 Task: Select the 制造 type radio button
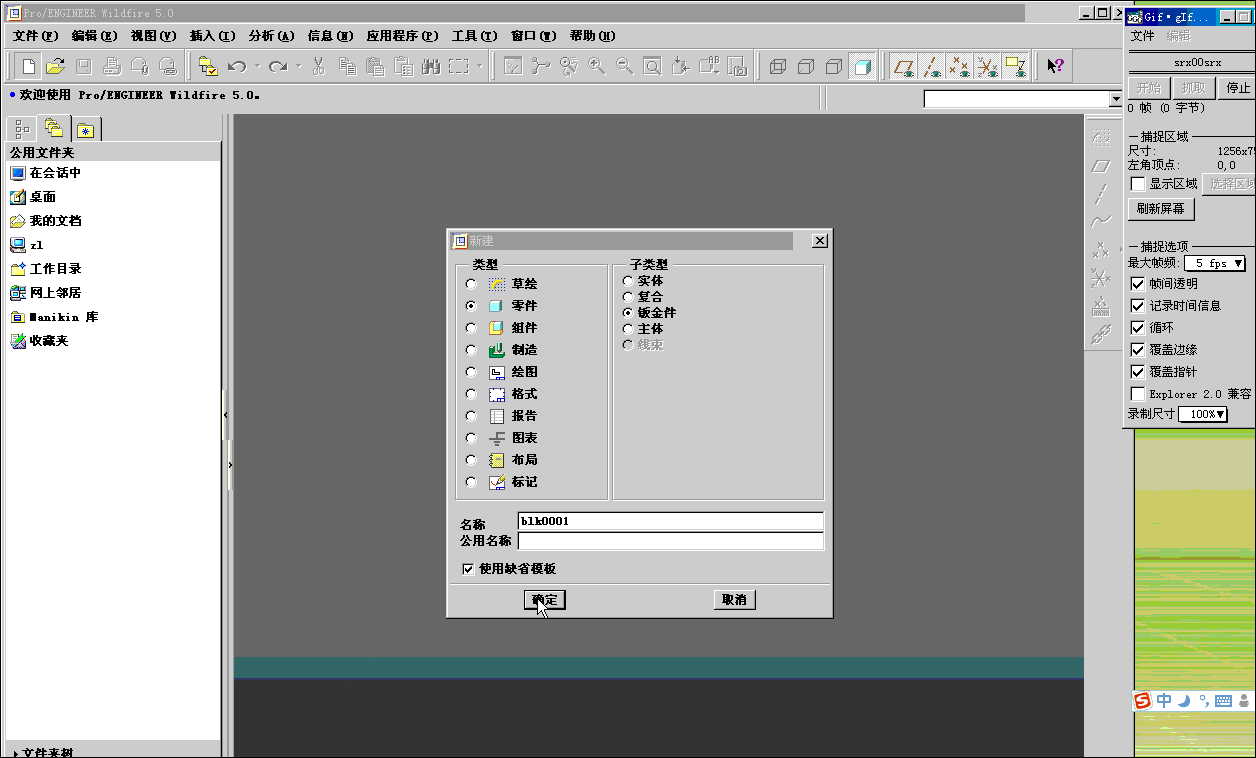tap(471, 350)
